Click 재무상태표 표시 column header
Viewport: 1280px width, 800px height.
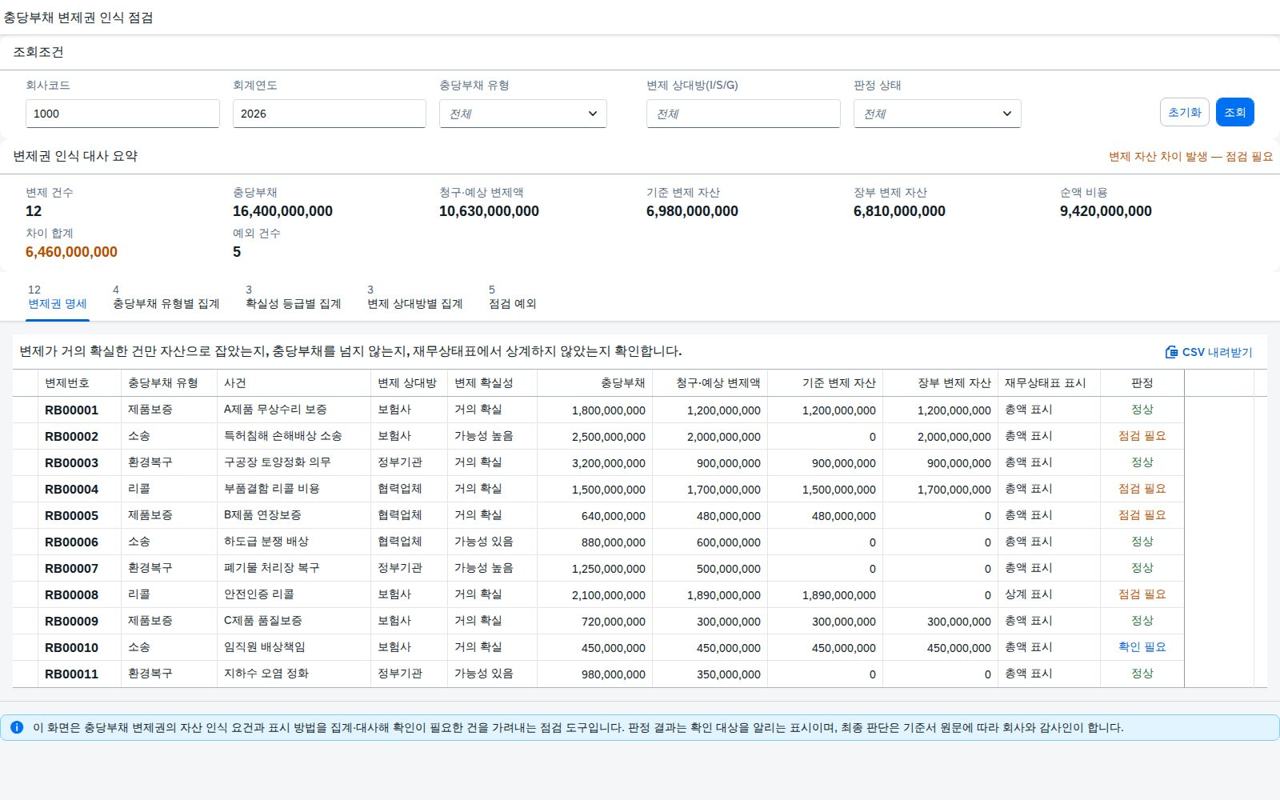click(1049, 383)
